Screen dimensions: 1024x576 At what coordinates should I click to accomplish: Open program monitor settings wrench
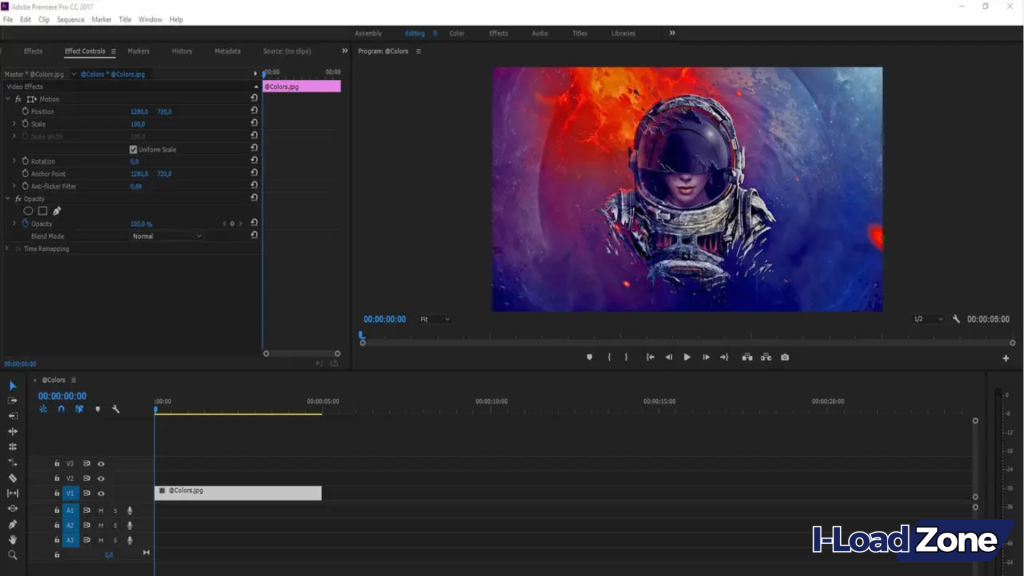[956, 319]
